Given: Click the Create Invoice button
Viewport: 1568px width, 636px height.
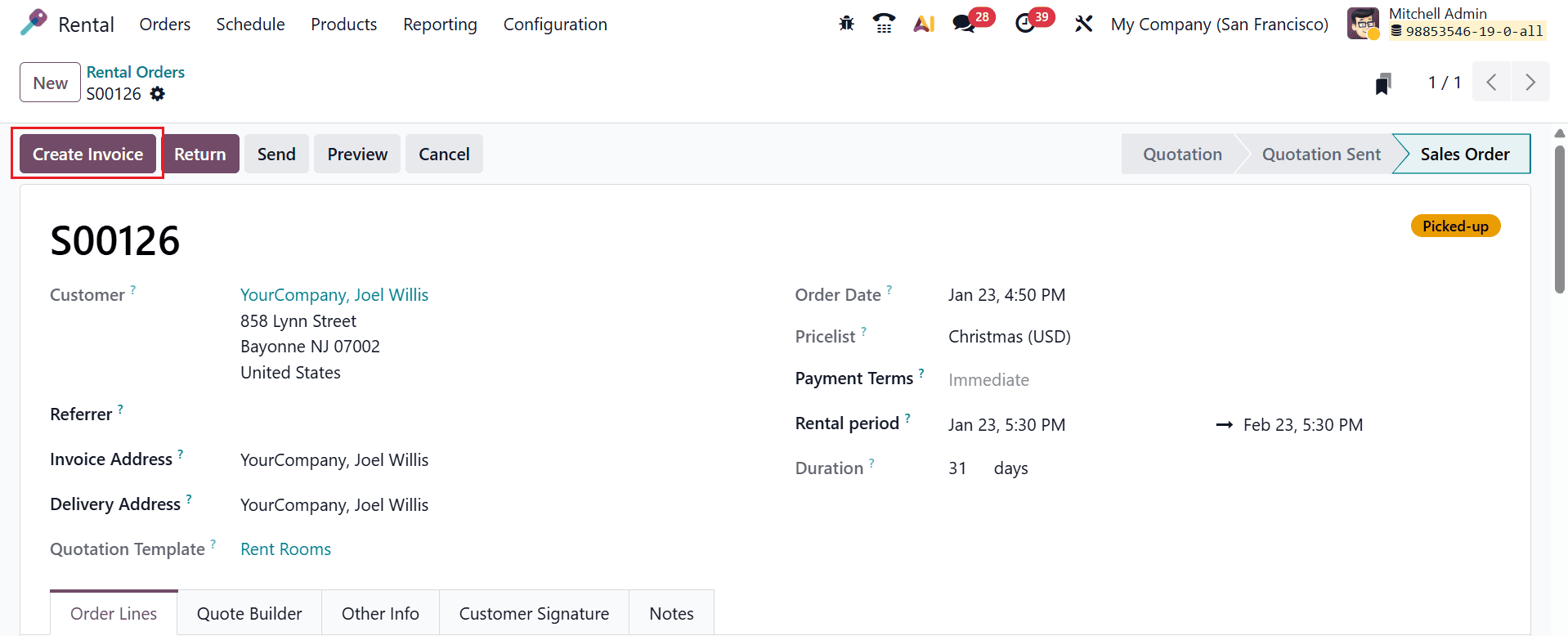Looking at the screenshot, I should [87, 154].
